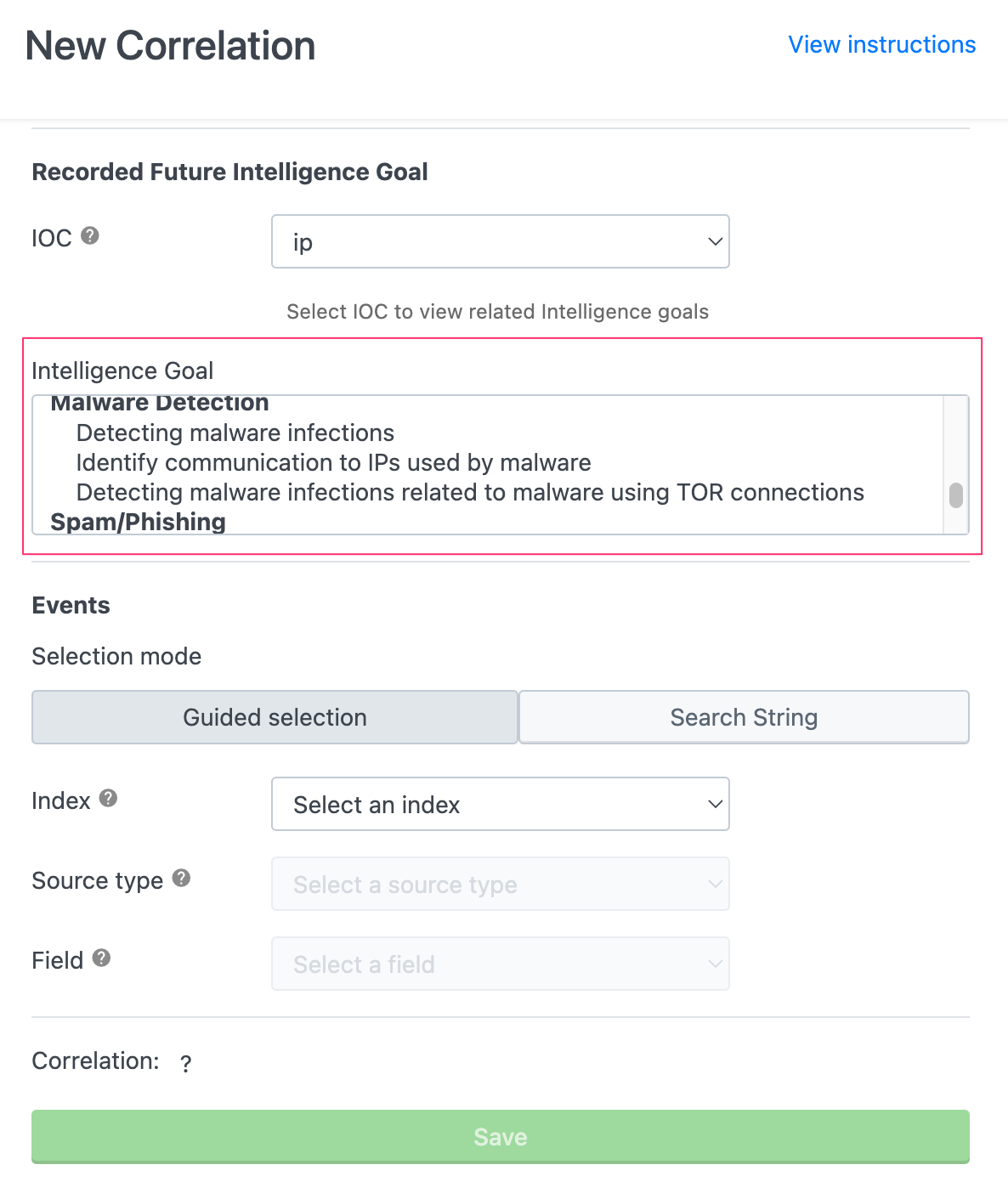The height and width of the screenshot is (1193, 1008).
Task: Switch to Search String mode
Action: [744, 717]
